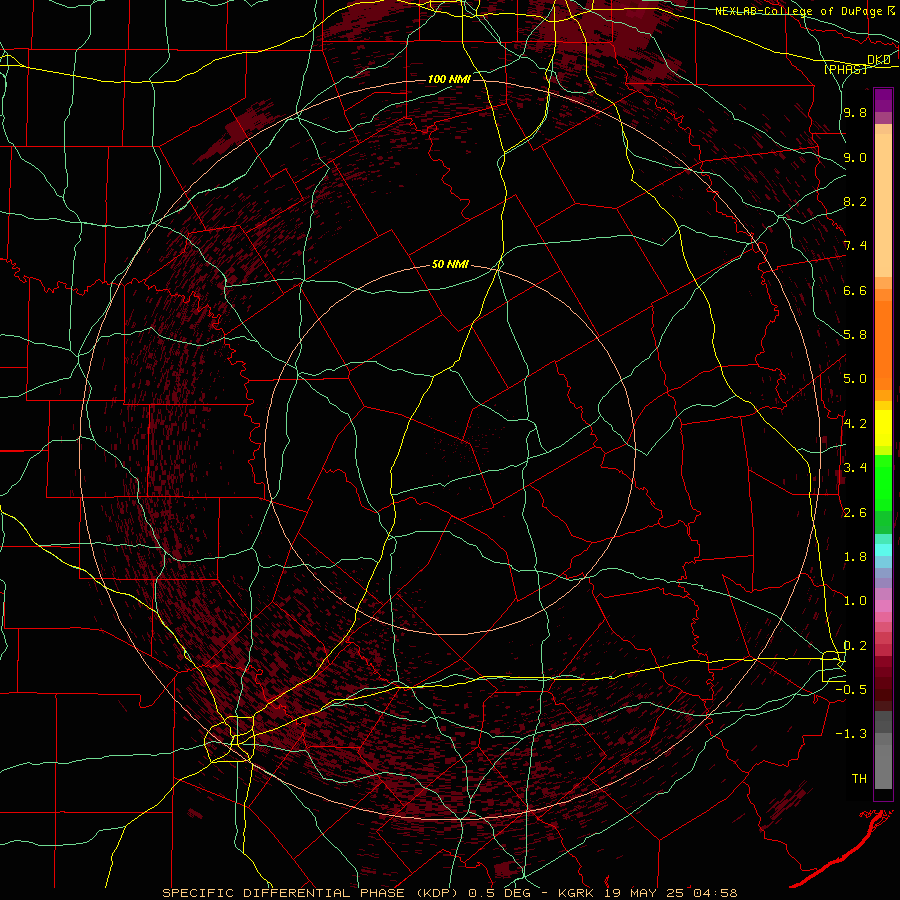The image size is (900, 900).
Task: Click the 2.6 legend value
Action: tap(855, 513)
